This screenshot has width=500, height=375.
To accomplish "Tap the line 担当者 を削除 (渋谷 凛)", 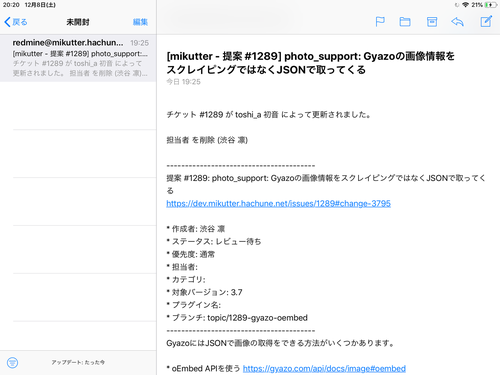I will (207, 140).
